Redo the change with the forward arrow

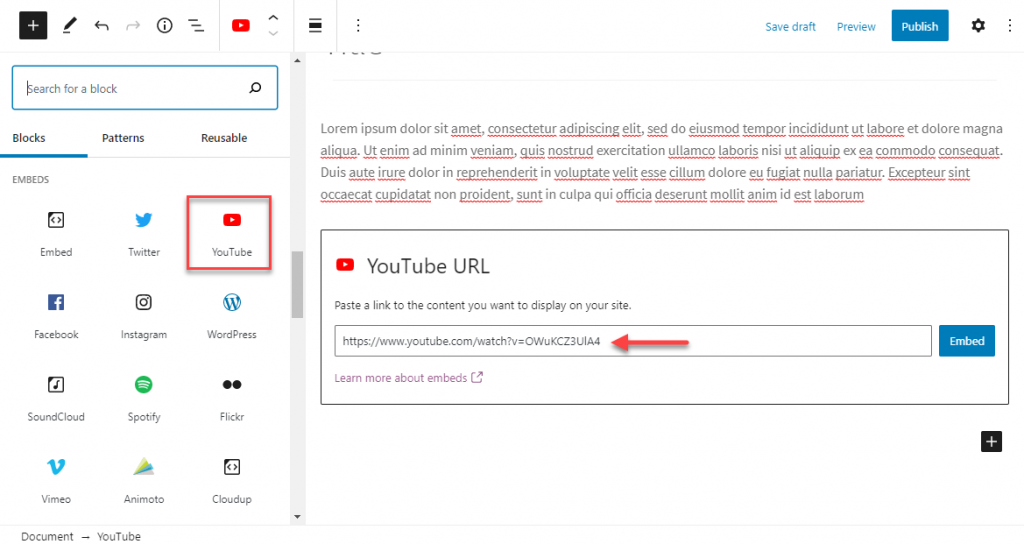pyautogui.click(x=133, y=25)
